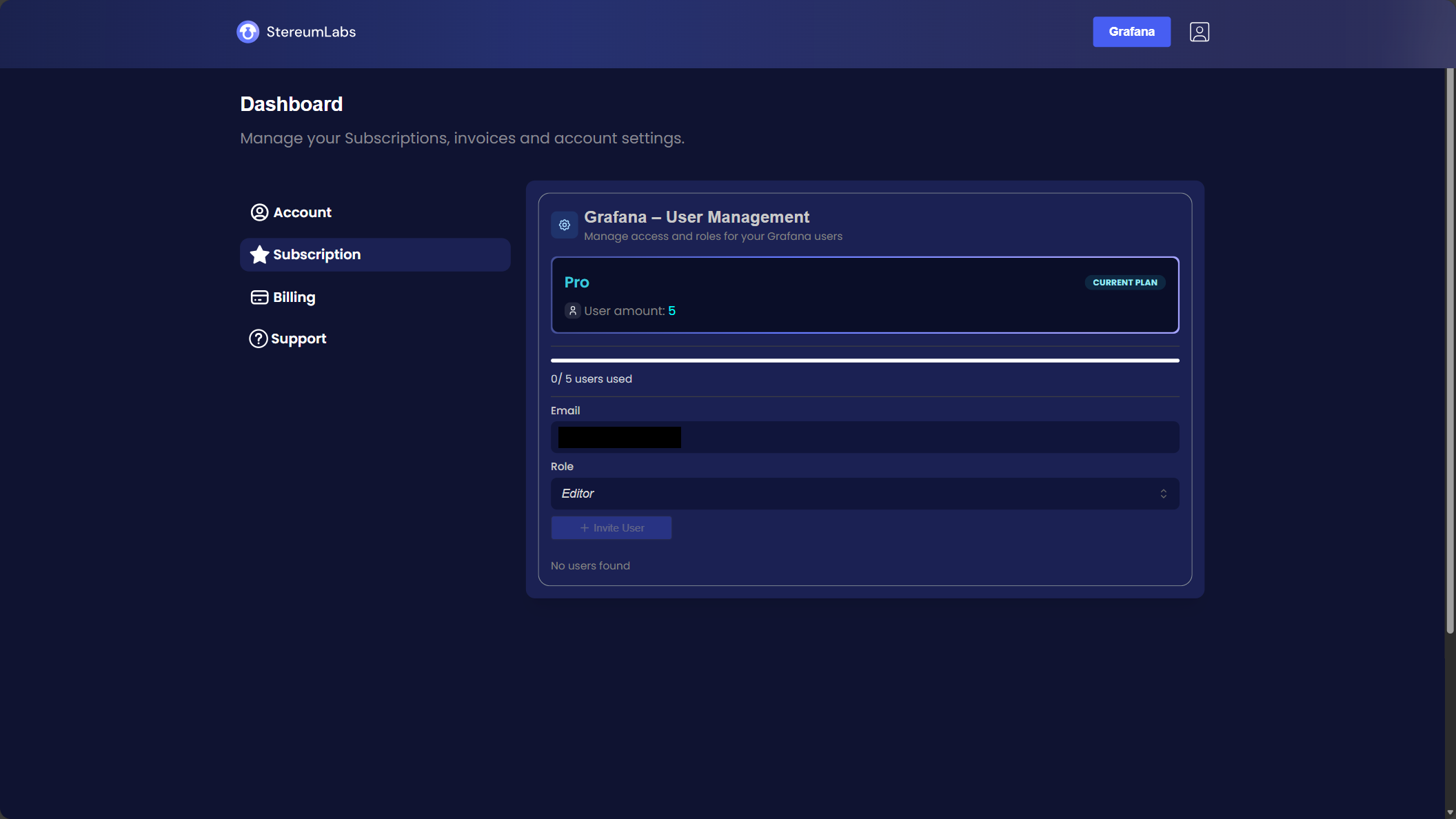Open the Role dropdown showing Editor
1456x819 pixels.
pos(865,494)
